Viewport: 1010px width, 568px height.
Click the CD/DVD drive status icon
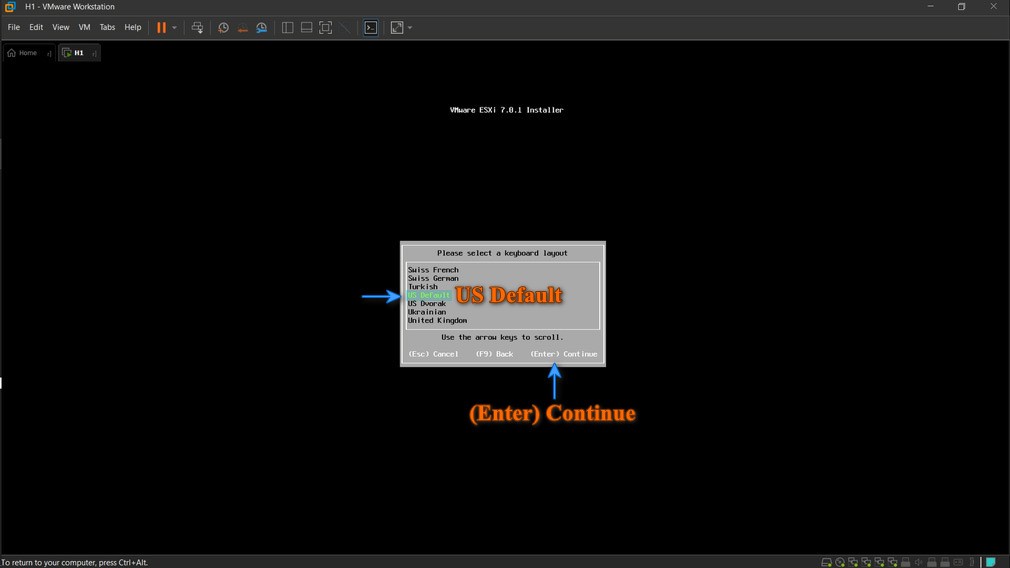840,562
